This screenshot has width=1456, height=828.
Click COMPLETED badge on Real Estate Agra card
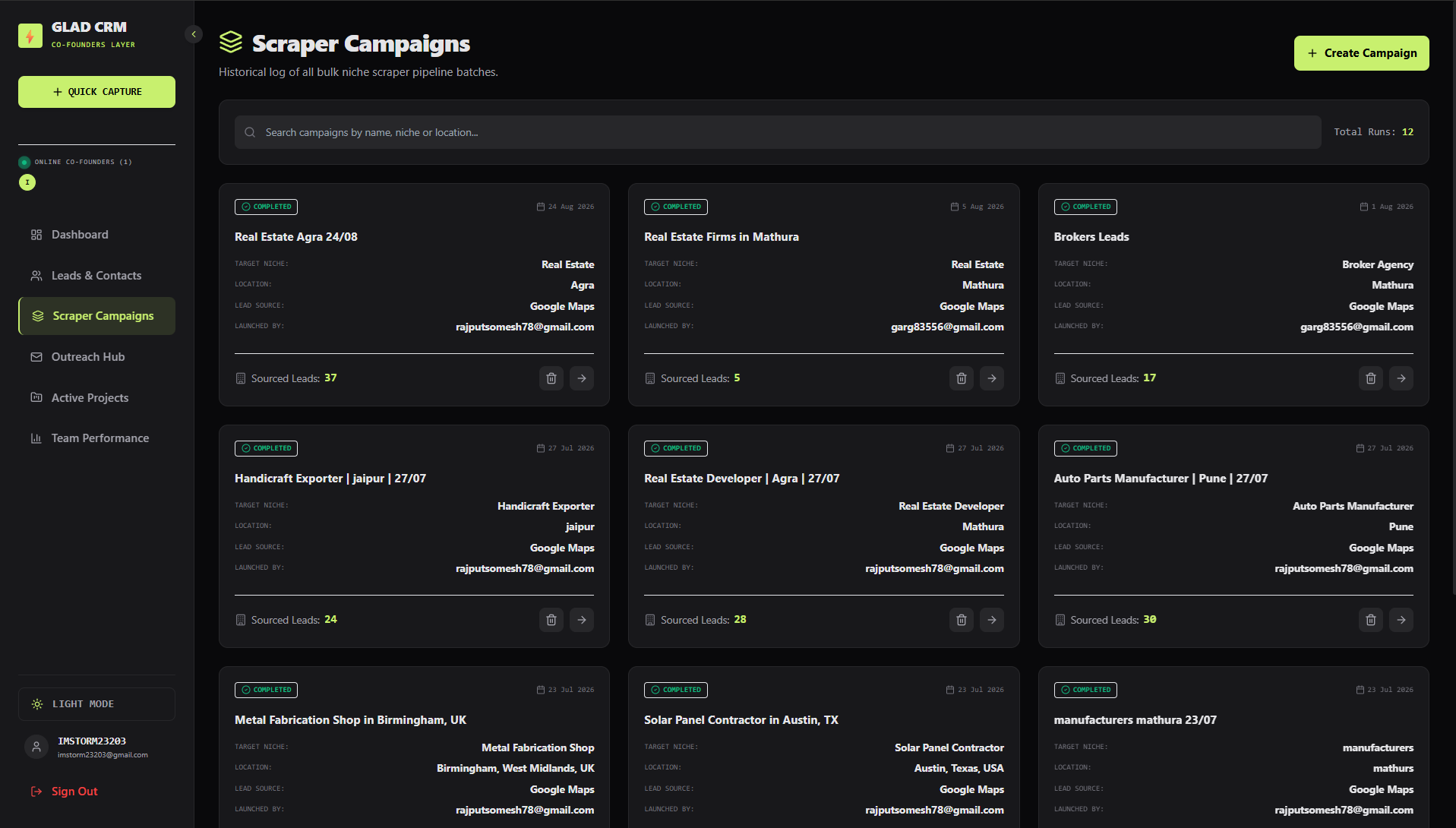[266, 207]
